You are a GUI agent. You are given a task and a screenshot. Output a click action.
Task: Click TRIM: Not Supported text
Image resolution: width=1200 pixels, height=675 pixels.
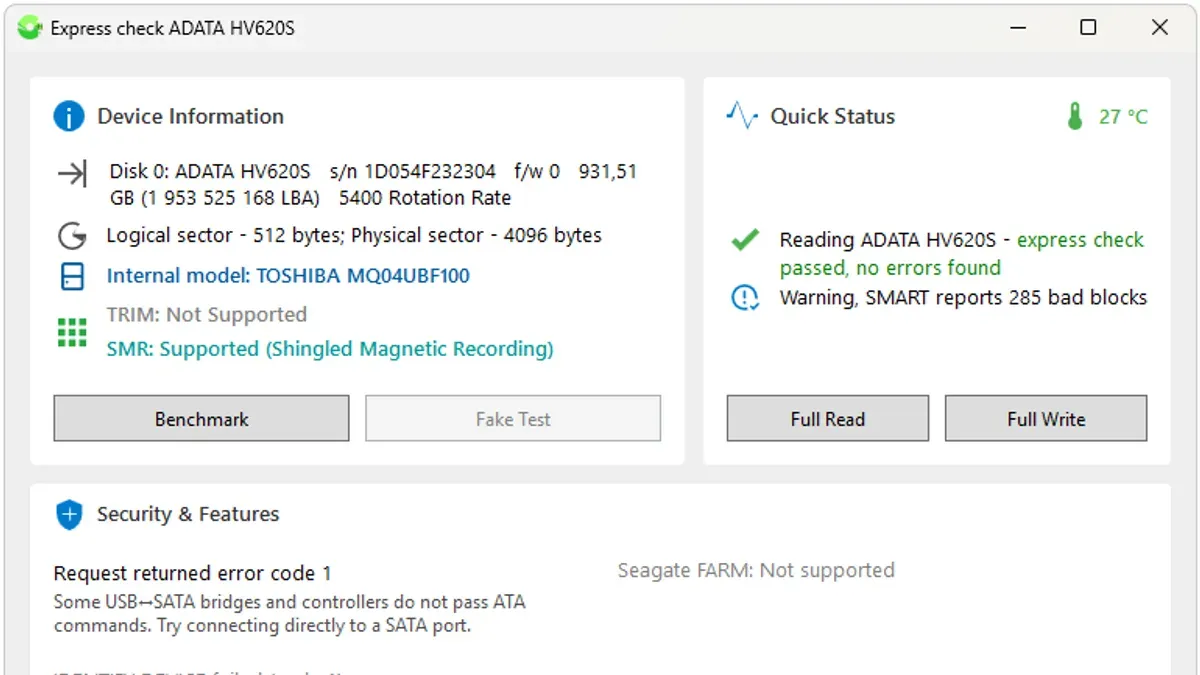(207, 315)
